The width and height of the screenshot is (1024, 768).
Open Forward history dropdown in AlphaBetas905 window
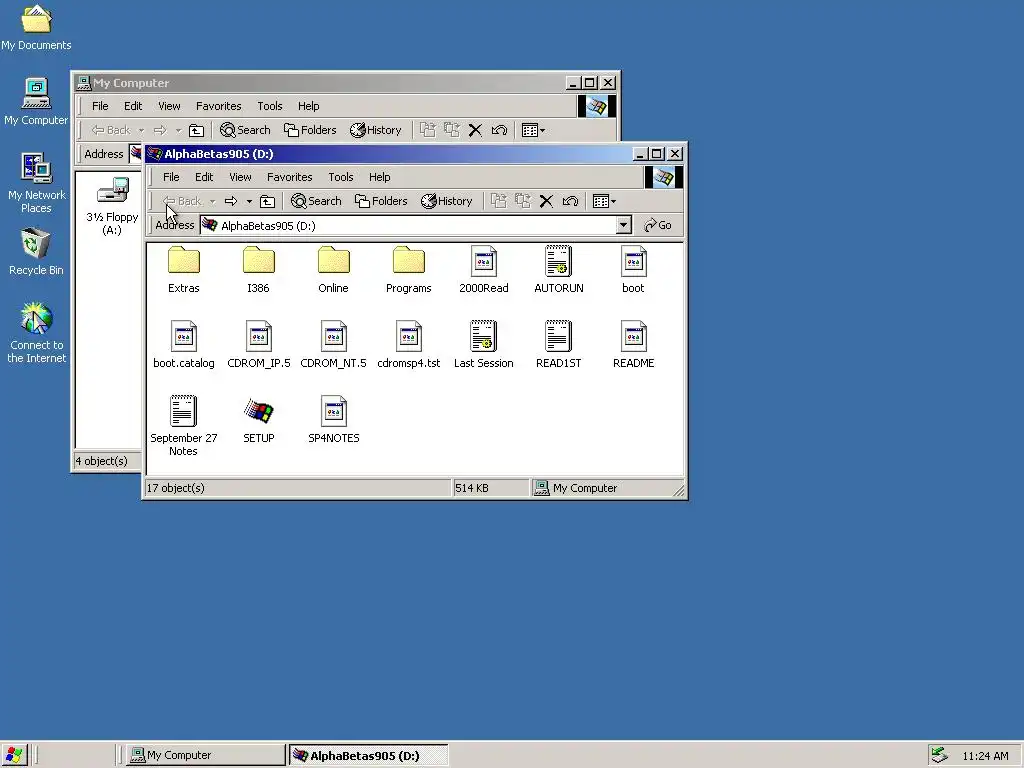tap(249, 201)
